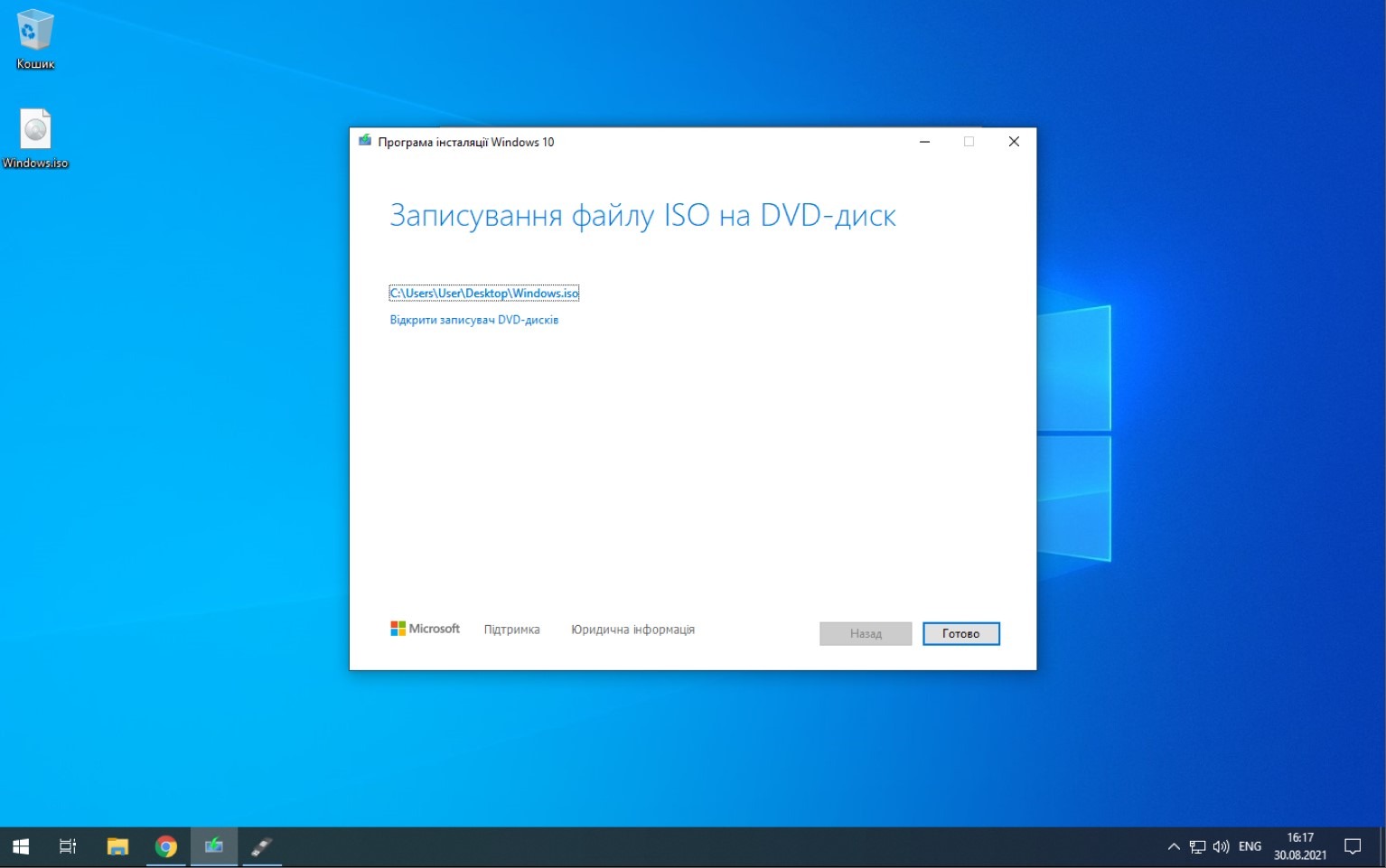The image size is (1386, 868).
Task: Open the DVD burner link
Action: click(x=474, y=320)
